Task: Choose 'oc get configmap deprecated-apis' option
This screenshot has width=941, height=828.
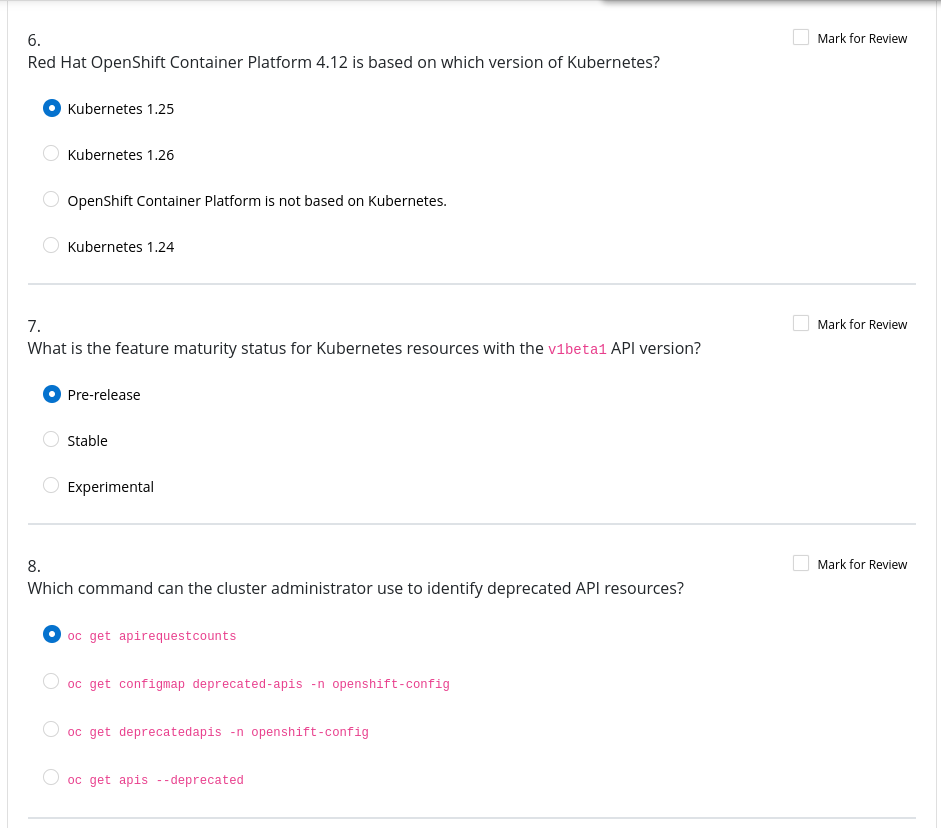Action: coord(52,682)
